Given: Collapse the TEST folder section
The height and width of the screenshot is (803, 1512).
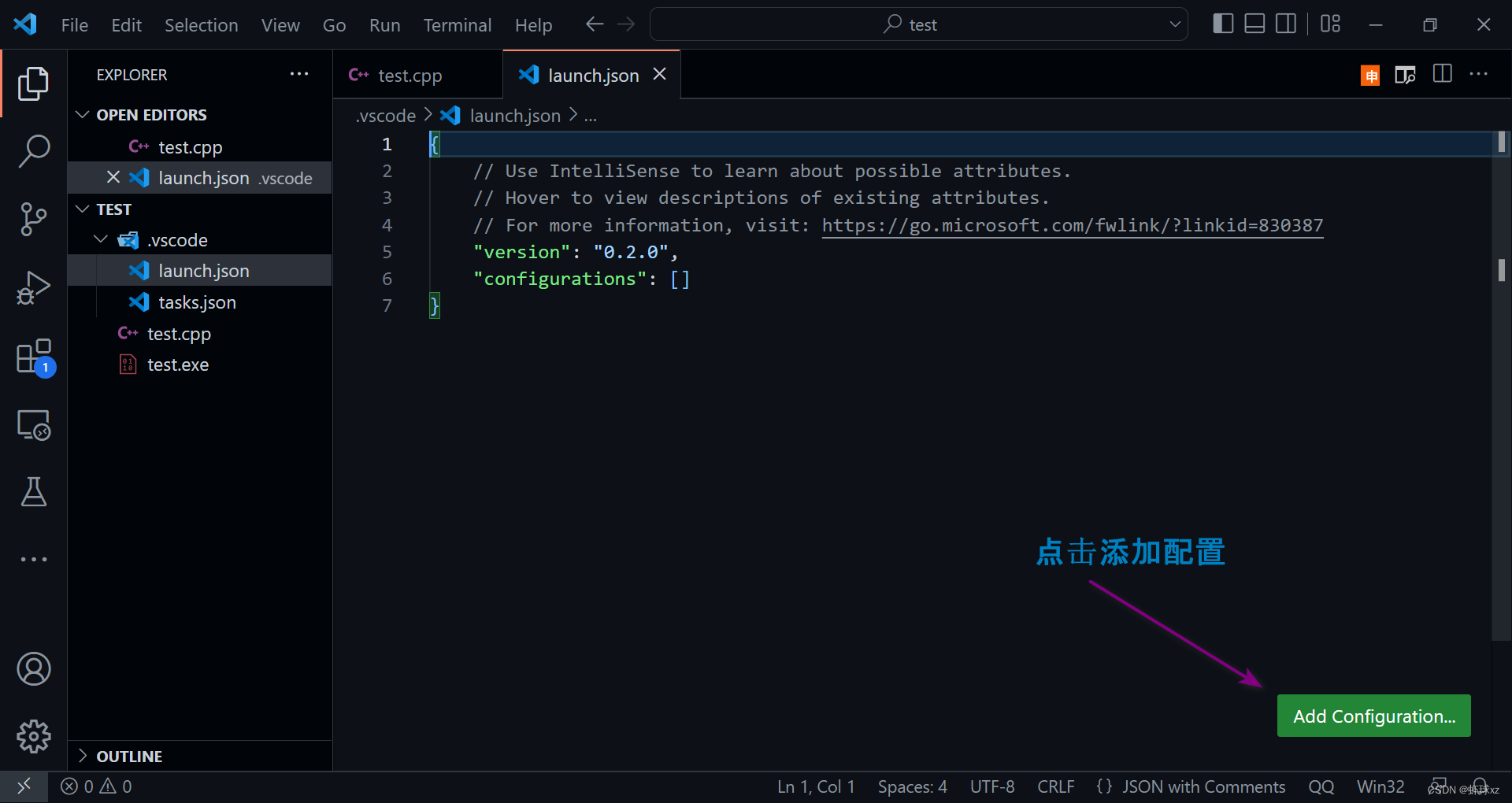Looking at the screenshot, I should [x=82, y=209].
